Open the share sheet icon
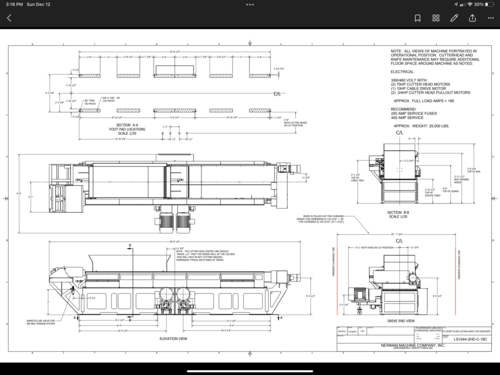Viewport: 500px width, 375px height. click(472, 18)
